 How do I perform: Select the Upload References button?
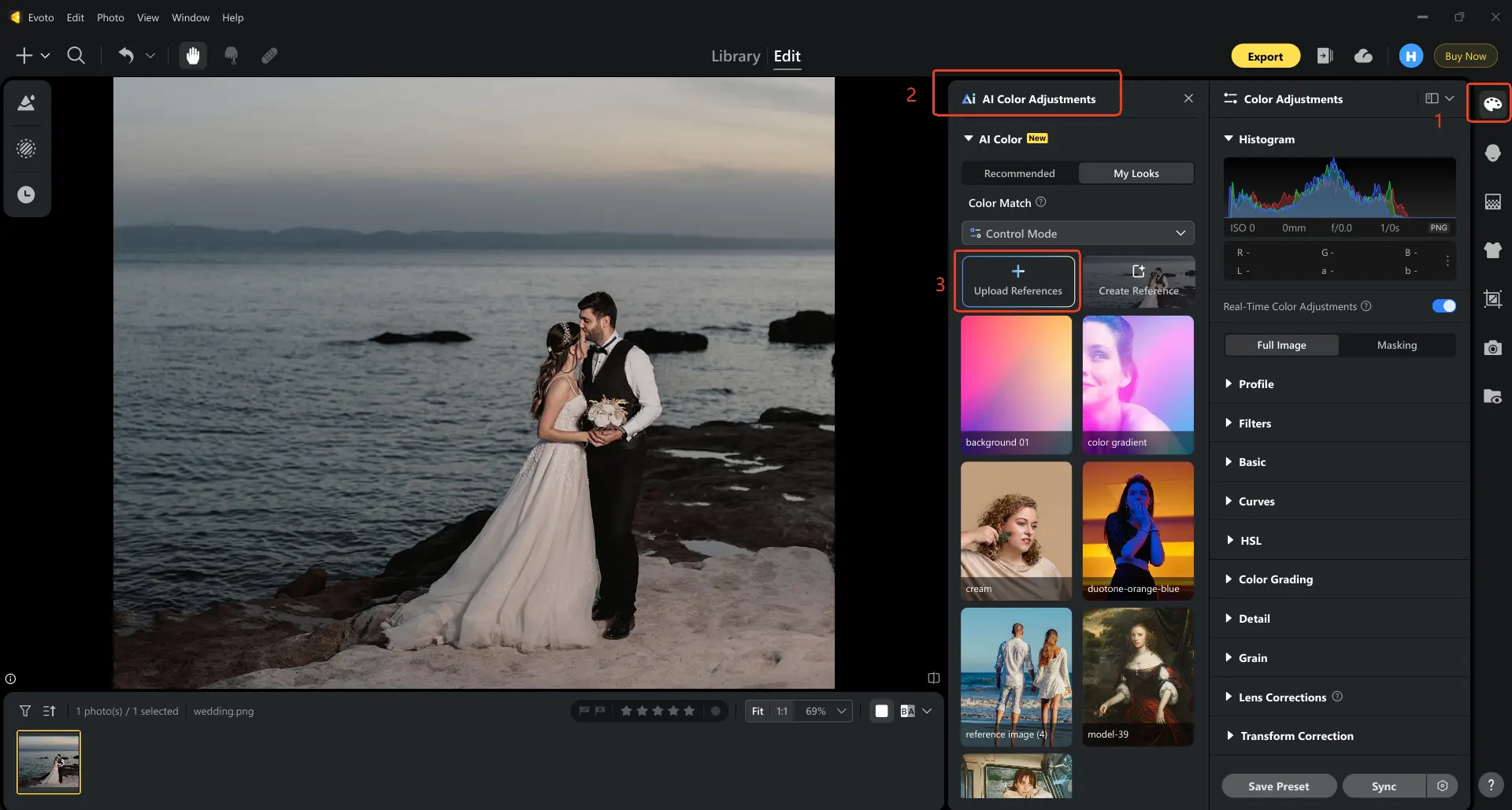pyautogui.click(x=1017, y=280)
